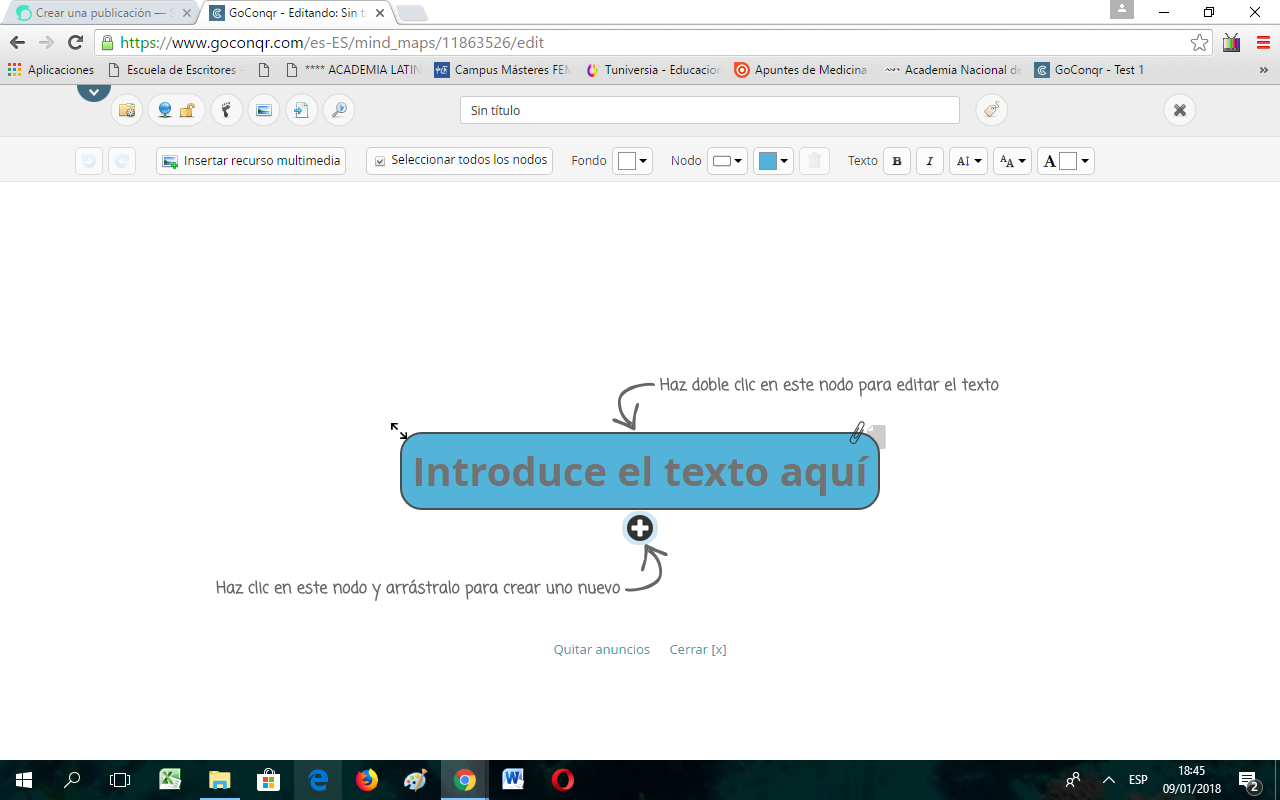The height and width of the screenshot is (800, 1280).
Task: Click the document export arrow icon
Action: (x=302, y=110)
